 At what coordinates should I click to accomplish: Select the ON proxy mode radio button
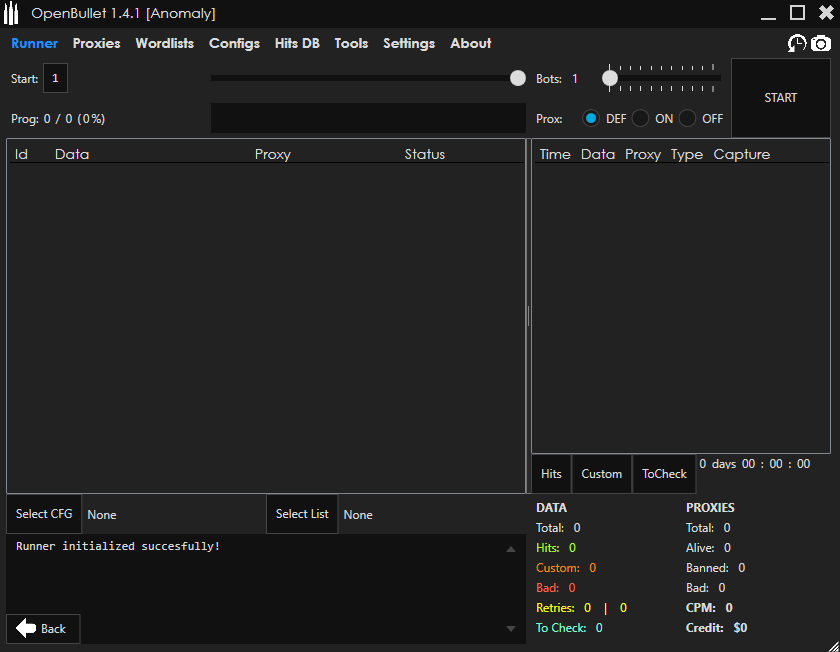click(x=640, y=118)
